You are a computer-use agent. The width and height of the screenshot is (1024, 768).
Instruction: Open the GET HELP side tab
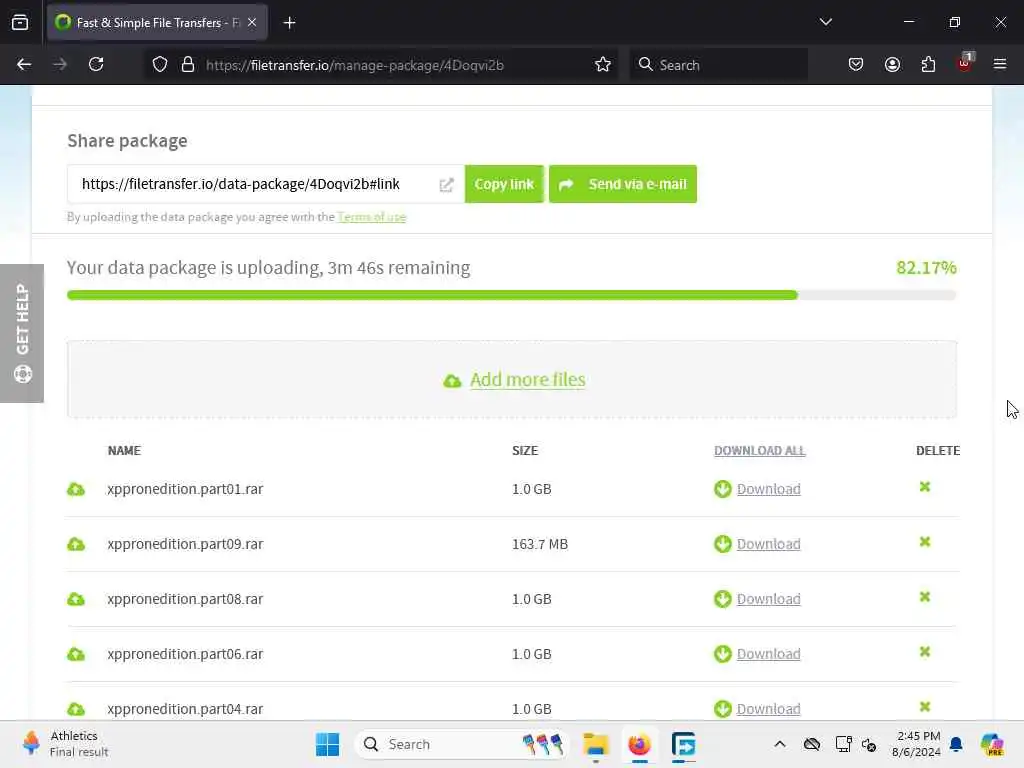pos(22,333)
